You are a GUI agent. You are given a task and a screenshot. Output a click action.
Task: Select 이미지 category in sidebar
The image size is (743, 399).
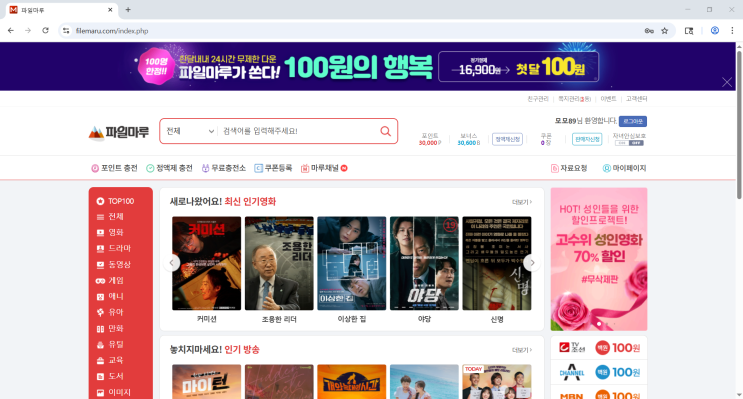pyautogui.click(x=114, y=392)
